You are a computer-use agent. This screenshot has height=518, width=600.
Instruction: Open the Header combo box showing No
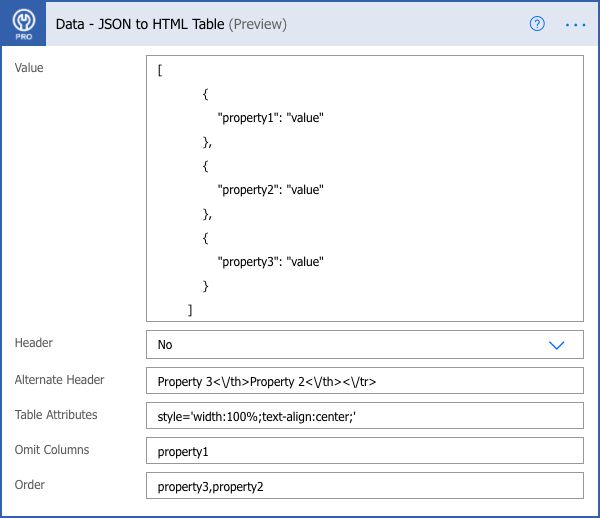(x=350, y=344)
